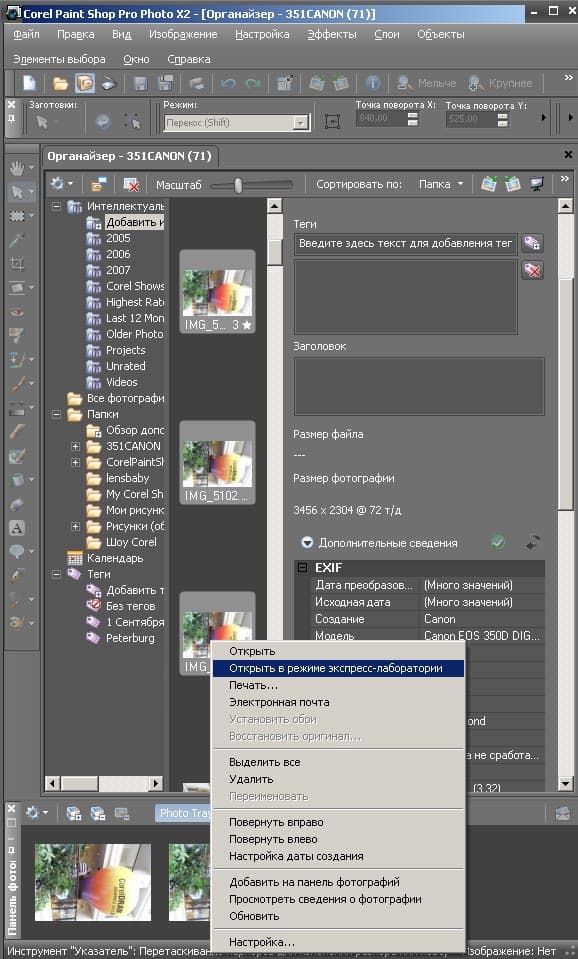Click the tag text input field
The image size is (578, 959).
(406, 243)
